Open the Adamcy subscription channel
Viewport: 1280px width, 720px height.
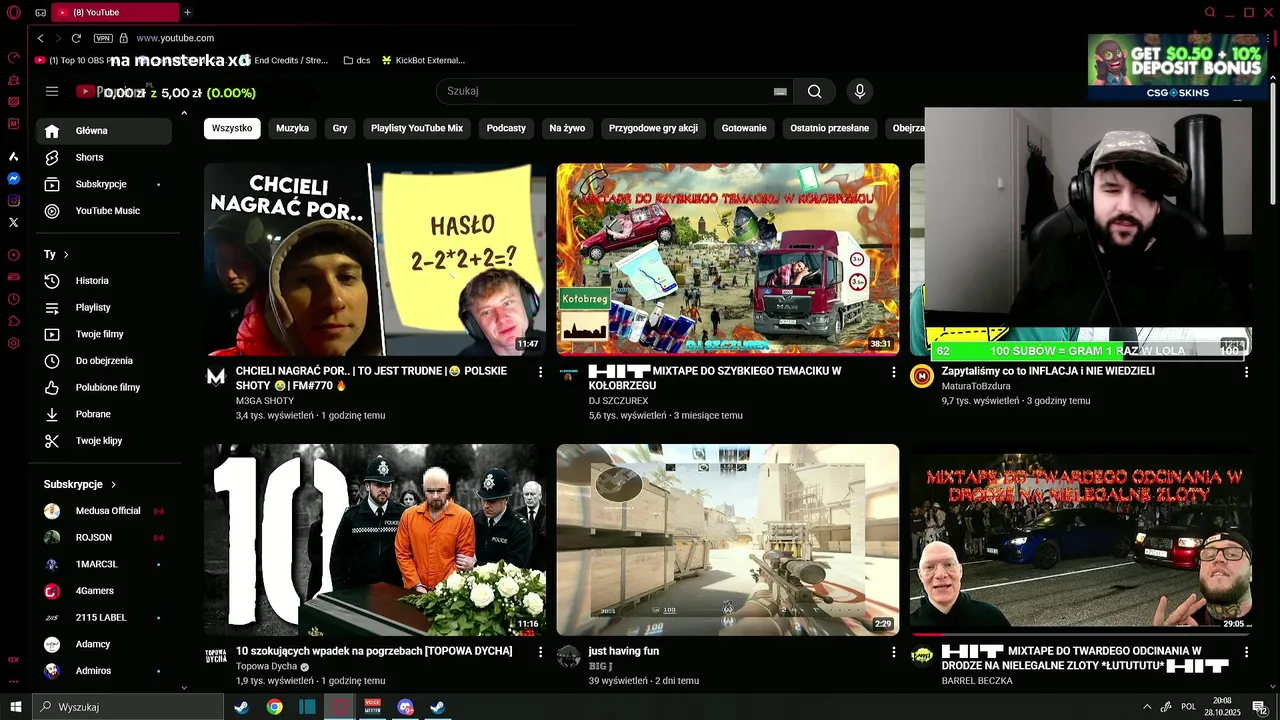[x=105, y=644]
